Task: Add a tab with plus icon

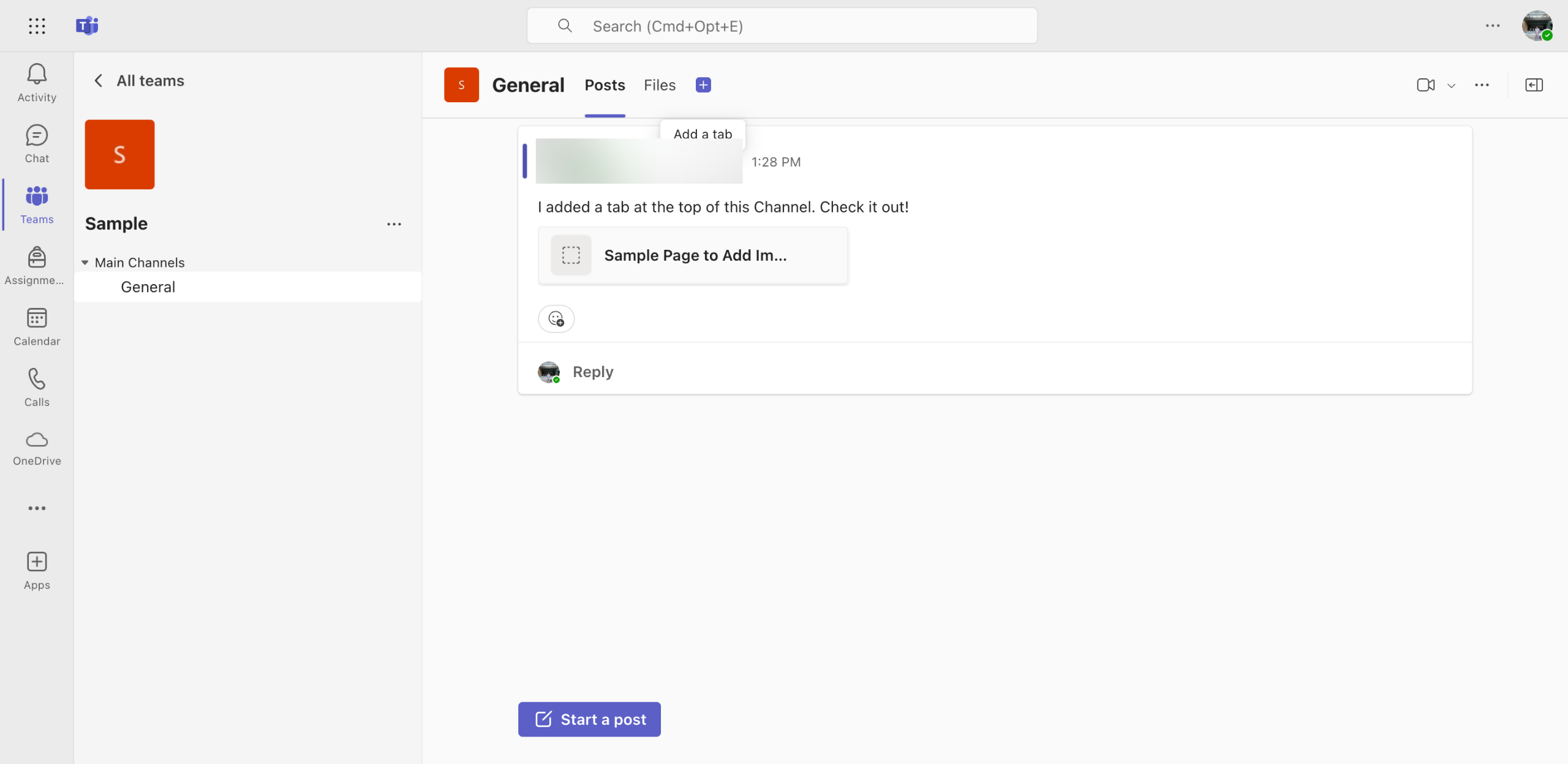Action: (703, 85)
